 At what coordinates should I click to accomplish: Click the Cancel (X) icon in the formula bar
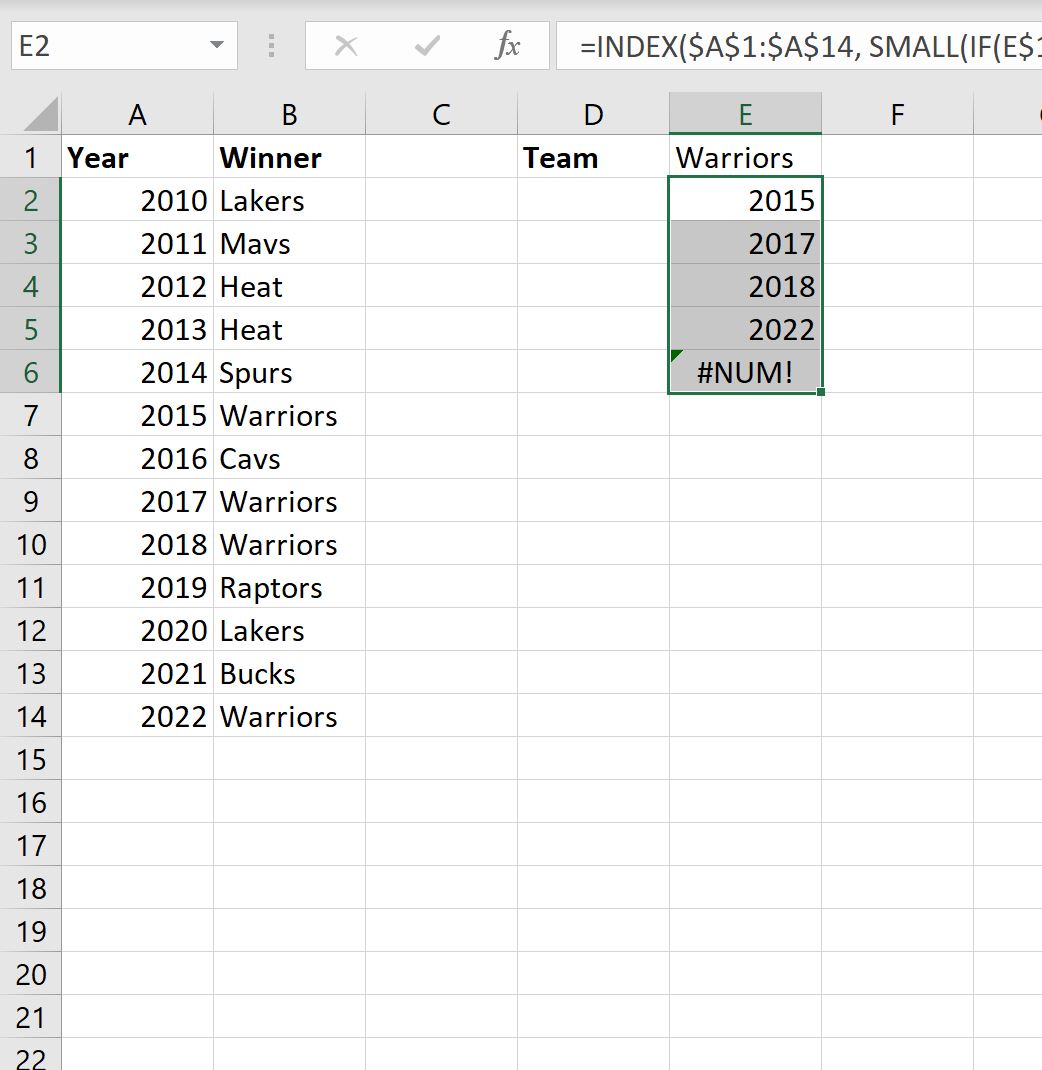346,45
